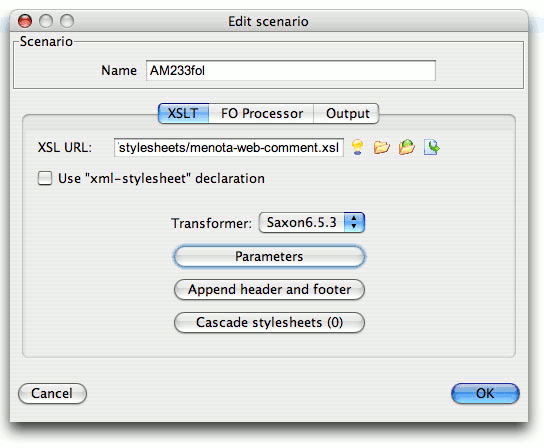Click into the Name field containing AM233fol

[291, 70]
